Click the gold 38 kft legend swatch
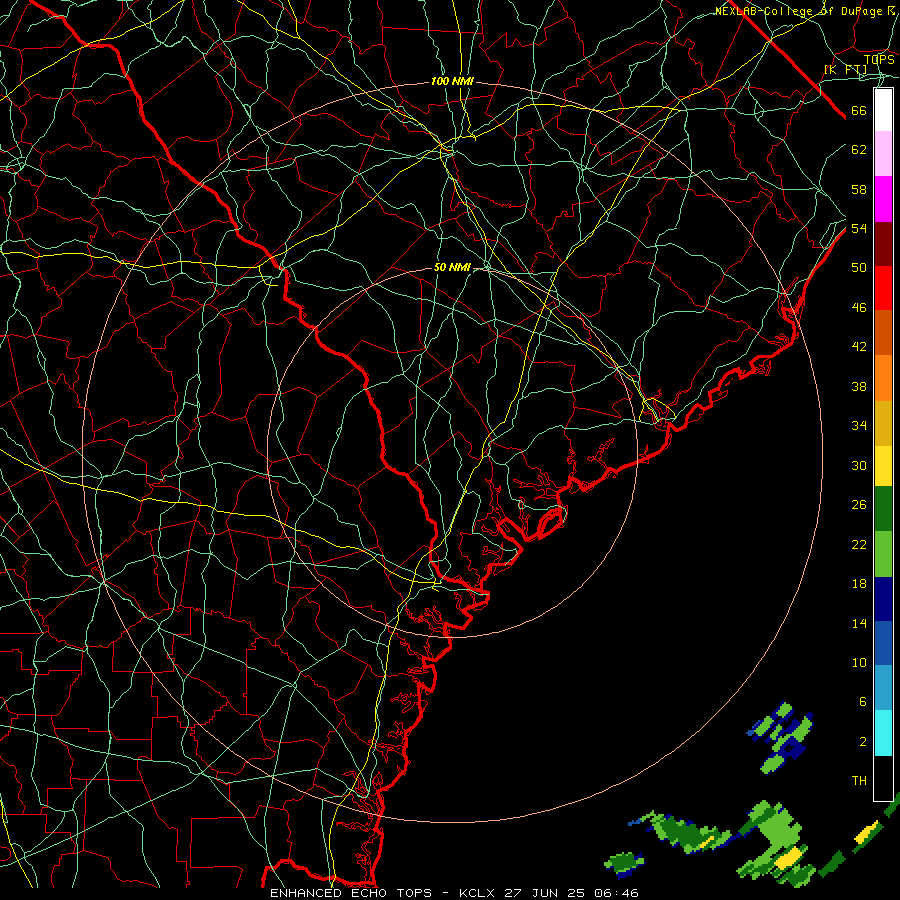The image size is (900, 900). click(x=883, y=423)
